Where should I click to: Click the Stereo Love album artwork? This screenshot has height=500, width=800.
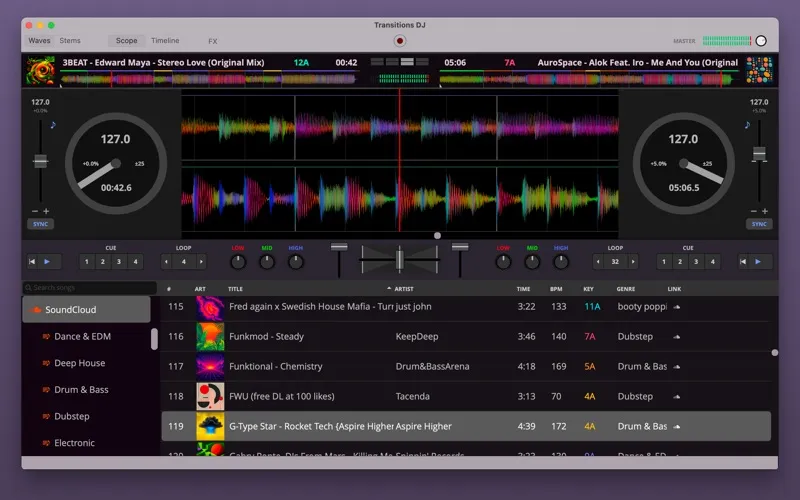pos(41,70)
